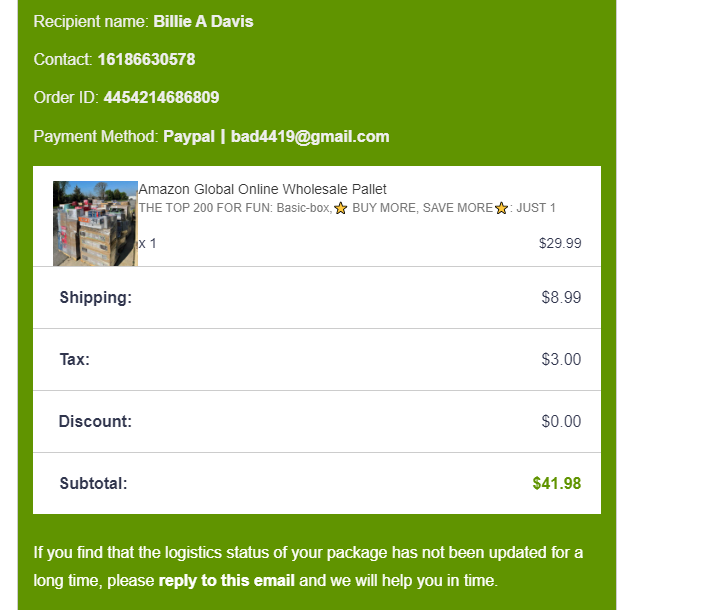
Task: Click the wholesale pallet product thumbnail
Action: tap(95, 223)
